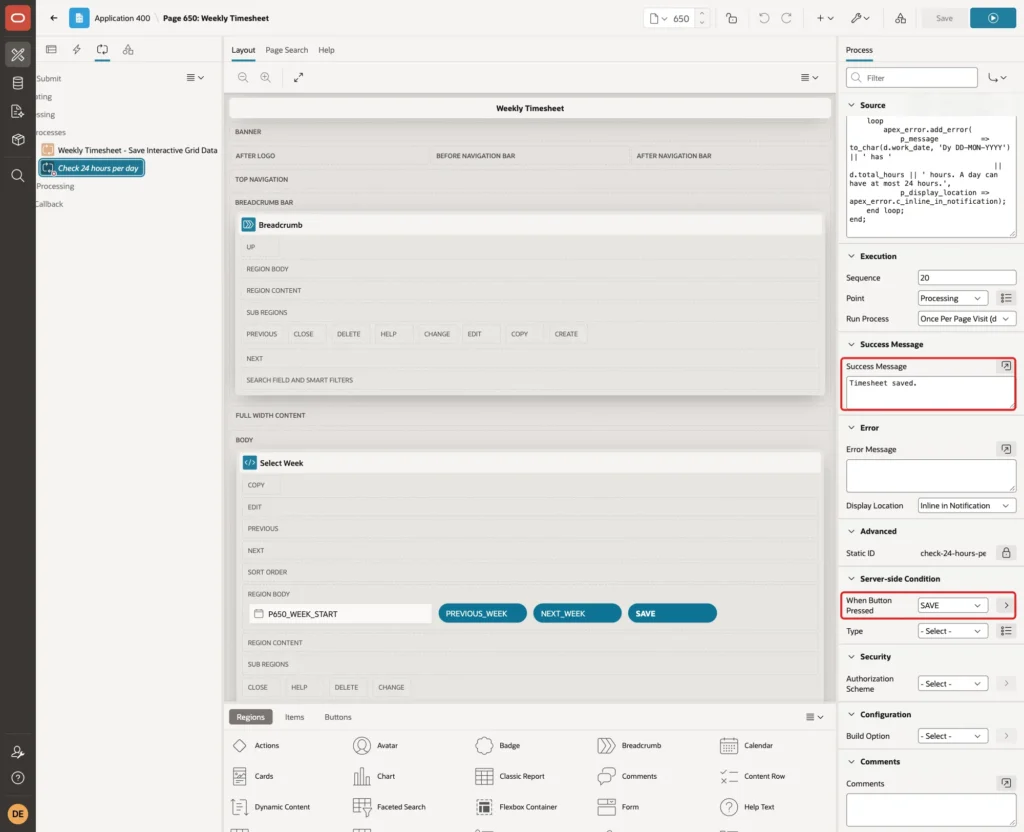
Task: Collapse the Execution section
Action: click(x=851, y=256)
